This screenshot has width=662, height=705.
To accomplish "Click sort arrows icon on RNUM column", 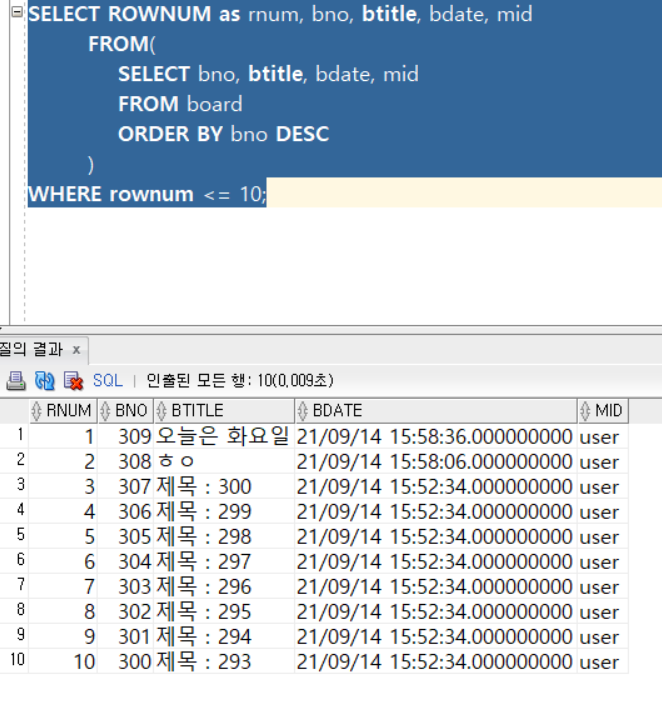I will coord(37,411).
